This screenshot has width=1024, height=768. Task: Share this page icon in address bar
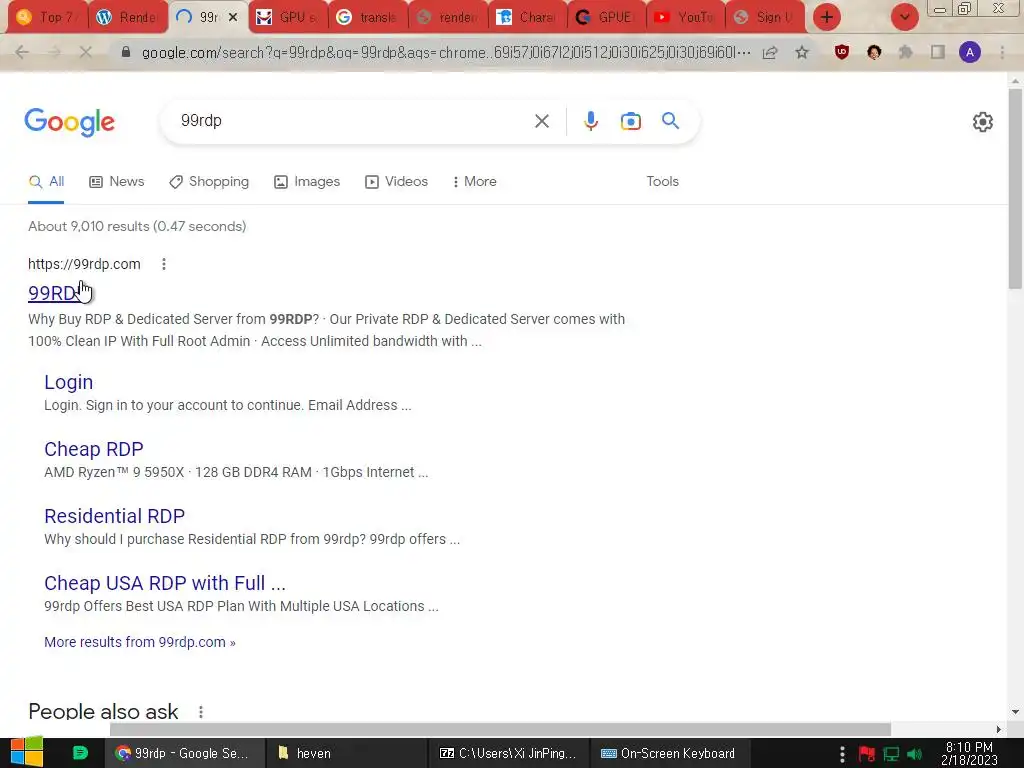click(x=770, y=52)
